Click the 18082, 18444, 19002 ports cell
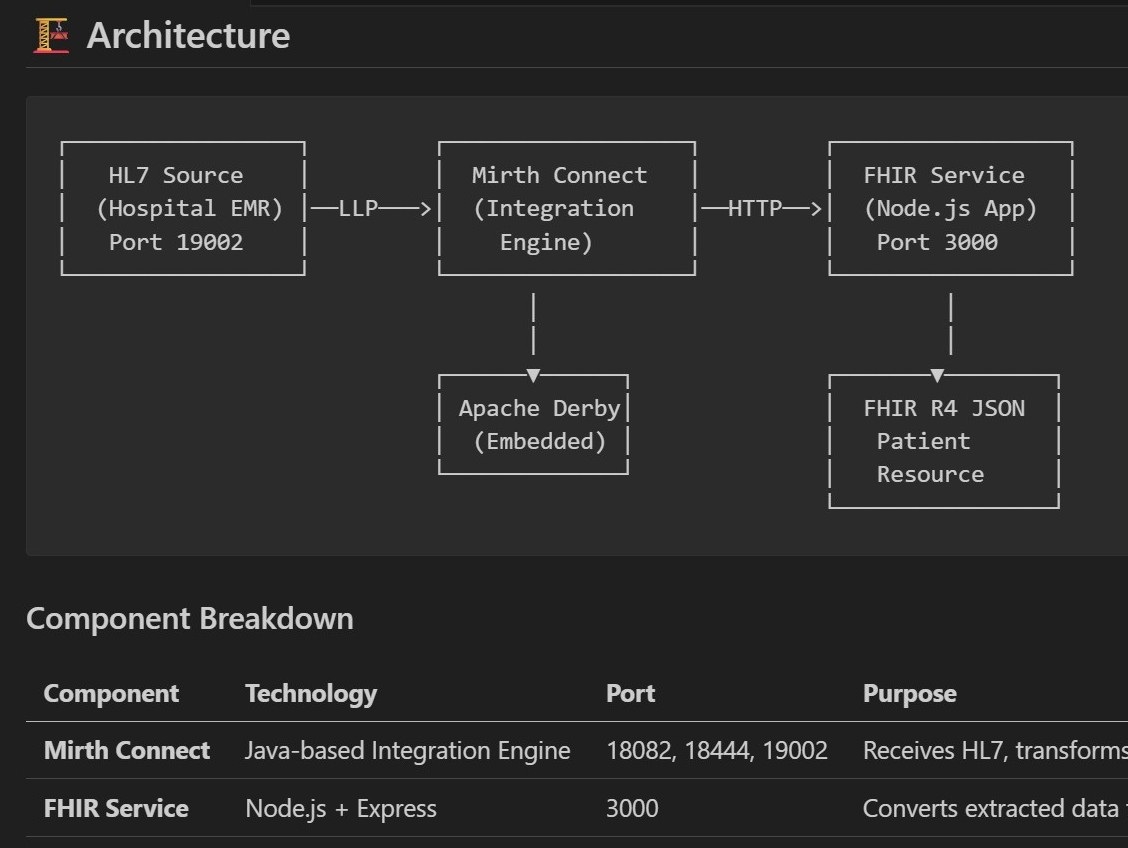Image resolution: width=1128 pixels, height=848 pixels. pos(716,750)
